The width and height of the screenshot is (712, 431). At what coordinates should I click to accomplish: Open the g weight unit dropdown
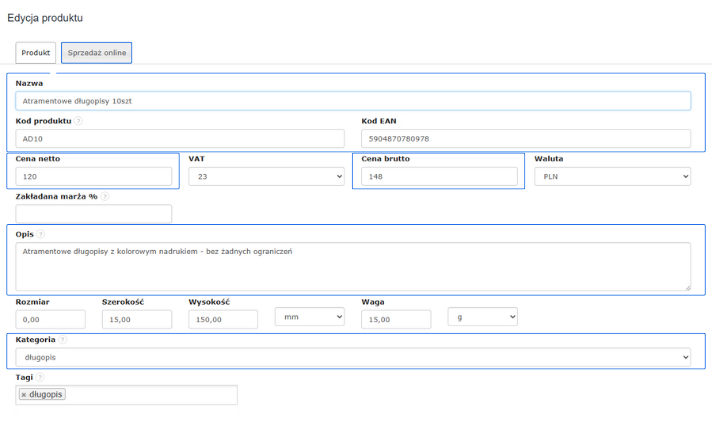[482, 317]
